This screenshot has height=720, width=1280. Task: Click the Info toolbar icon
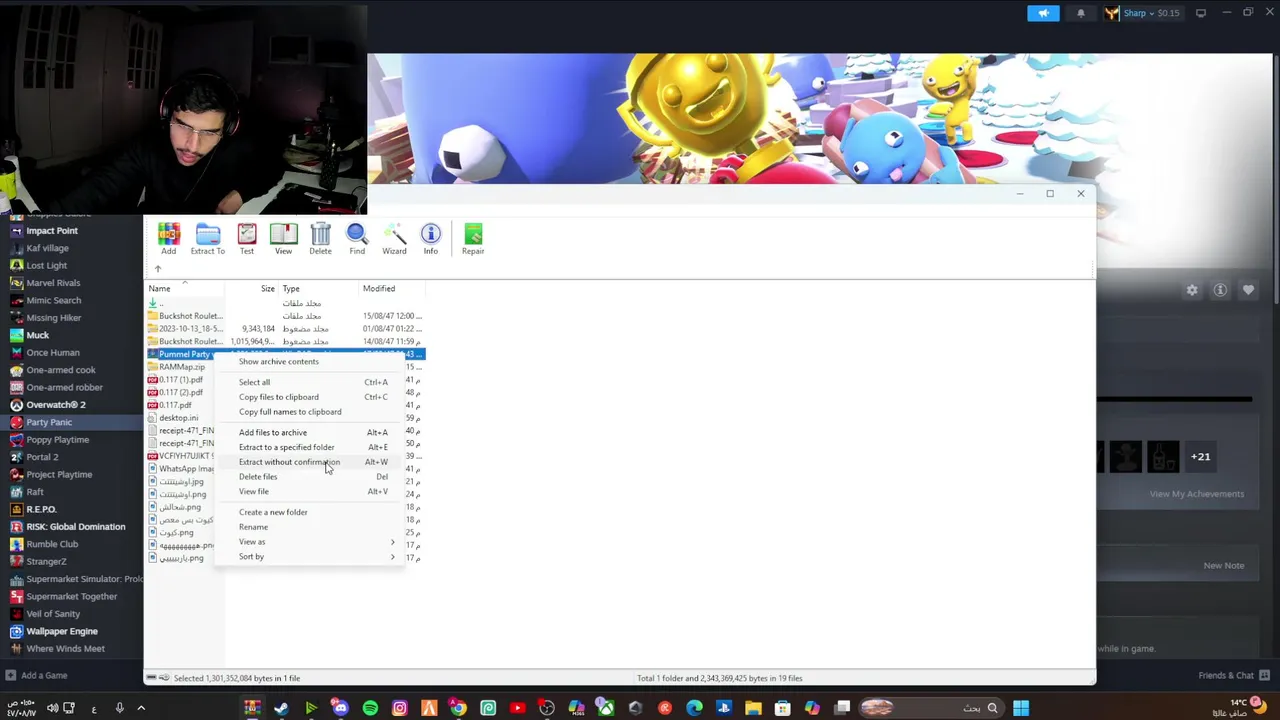click(x=431, y=238)
